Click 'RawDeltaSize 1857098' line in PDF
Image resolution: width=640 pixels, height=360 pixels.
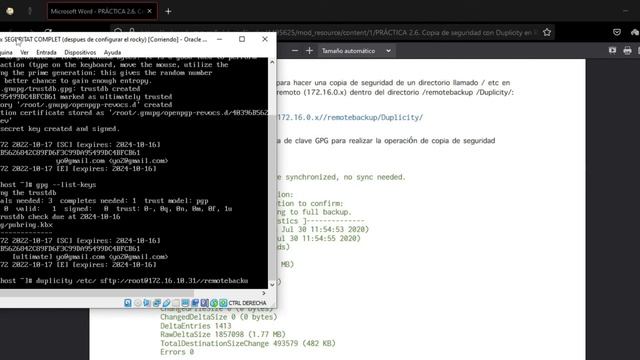223,334
